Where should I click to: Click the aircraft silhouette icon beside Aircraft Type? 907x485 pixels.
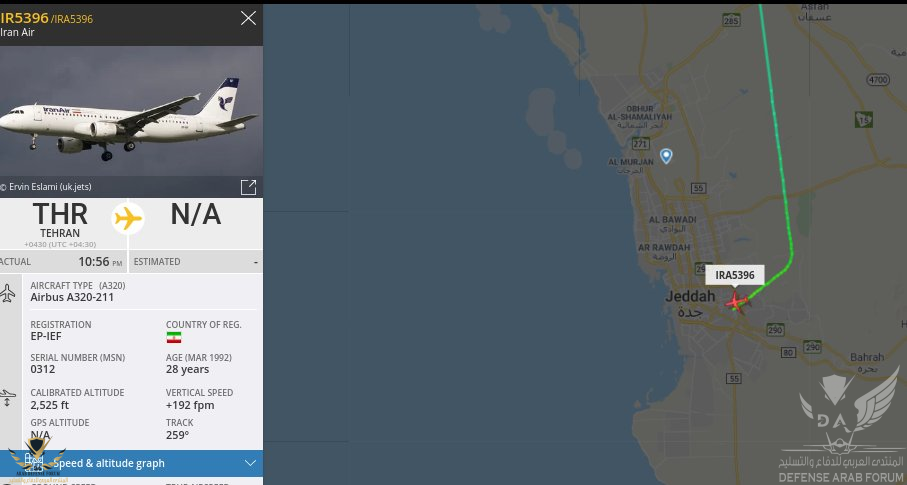(9, 294)
